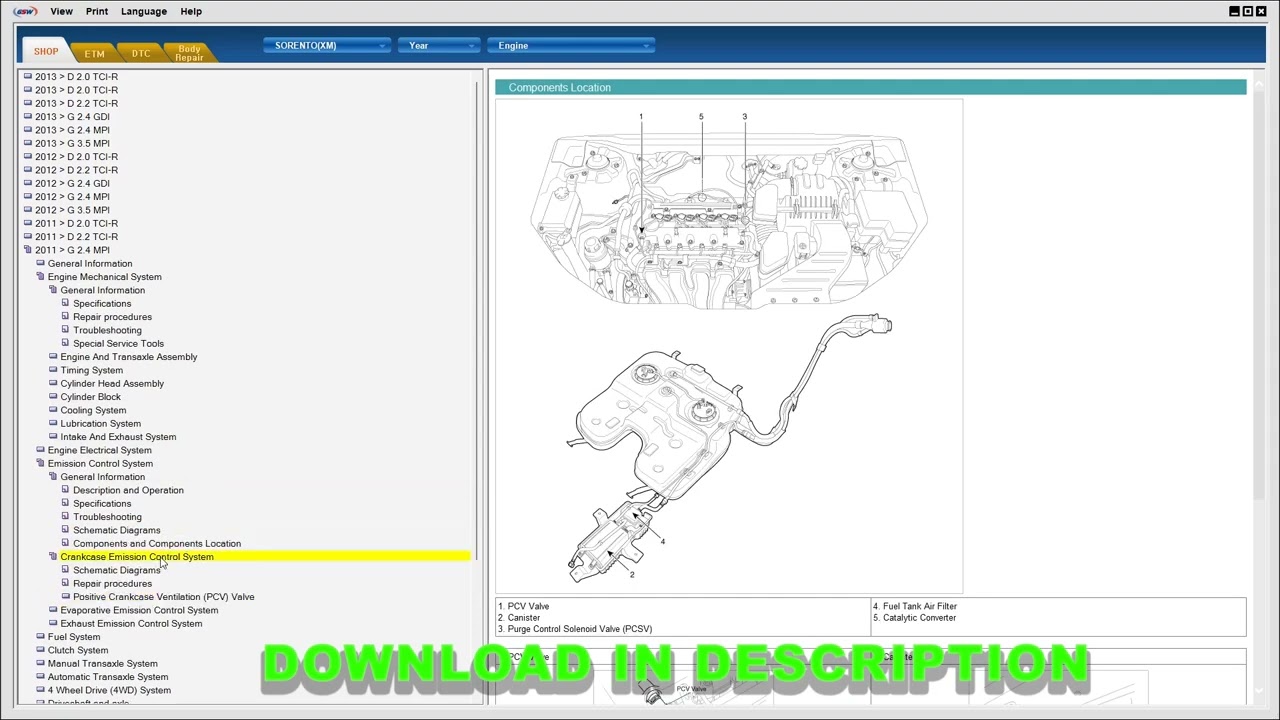This screenshot has height=720, width=1280.
Task: Switch to the Body Repair tab
Action: point(189,53)
